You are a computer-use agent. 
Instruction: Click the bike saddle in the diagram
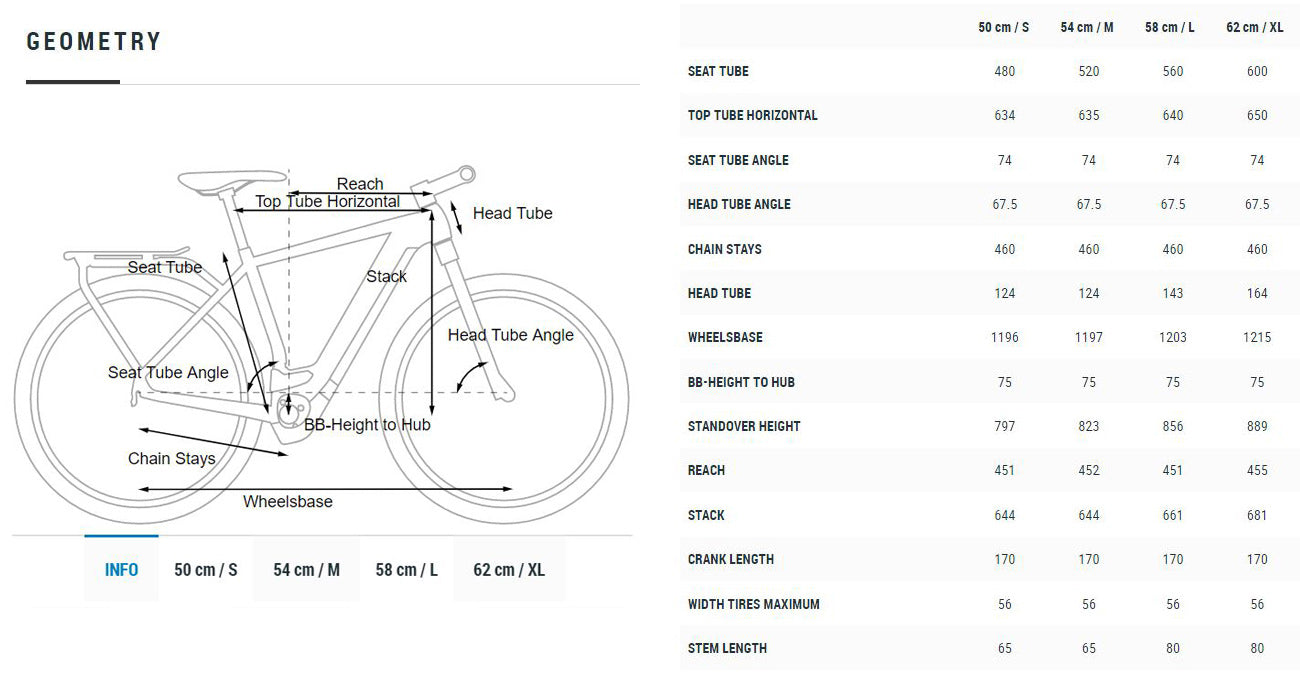[231, 179]
